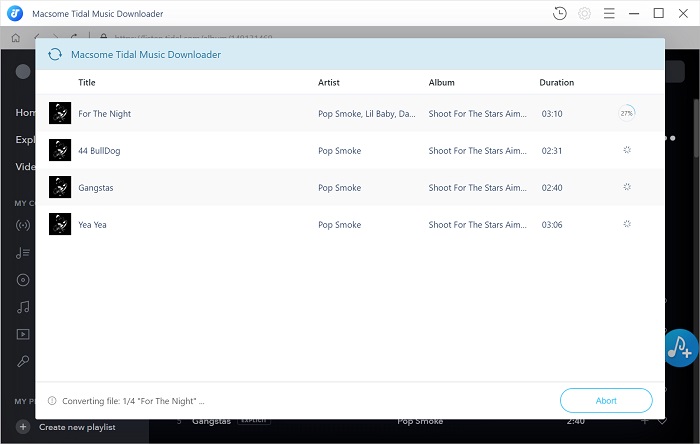Click the videos play icon in Tidal sidebar
Image resolution: width=700 pixels, height=444 pixels.
[23, 334]
